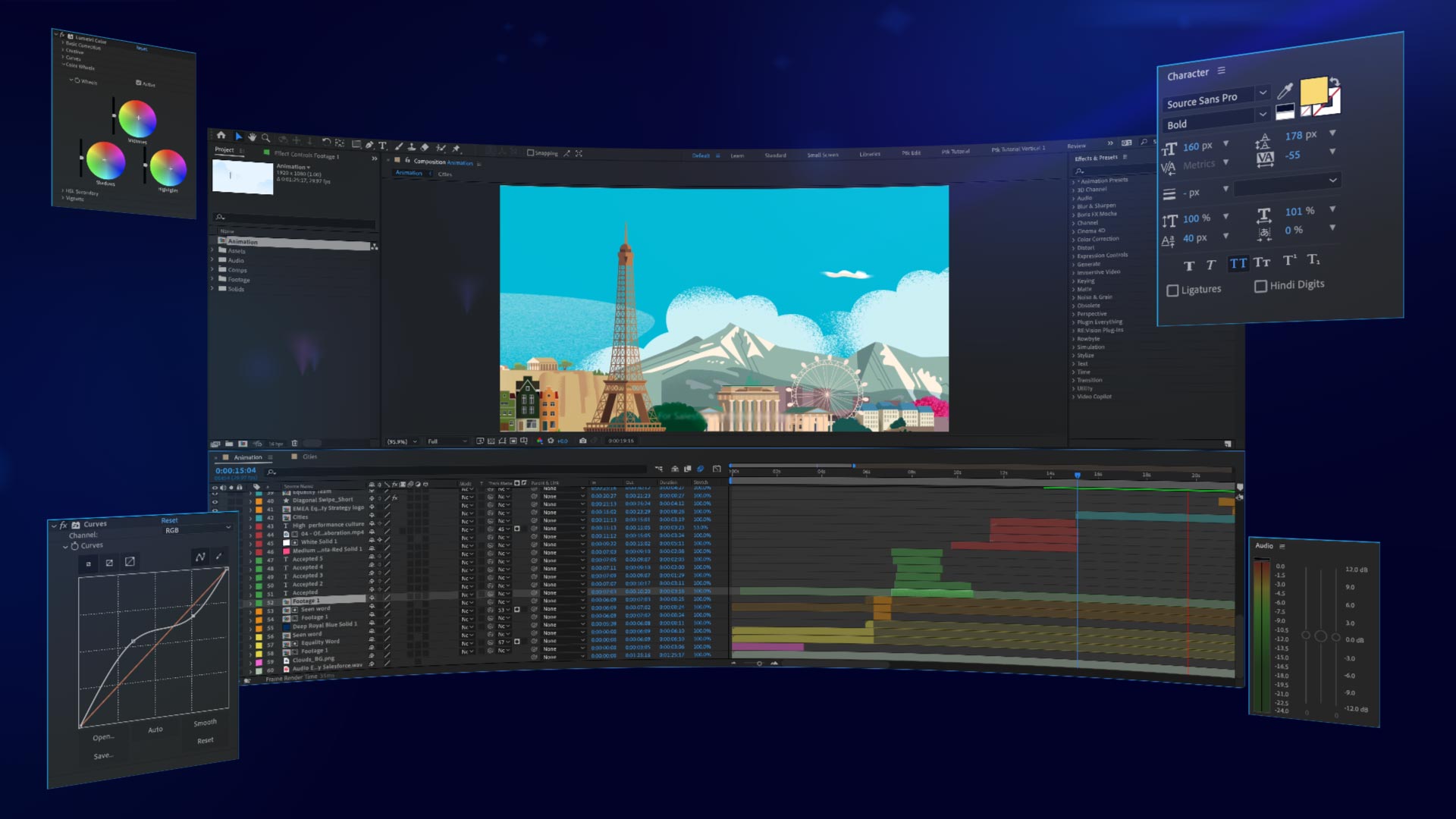Open the Effect Controls Footage 1 tab
1456x819 pixels.
click(x=306, y=155)
